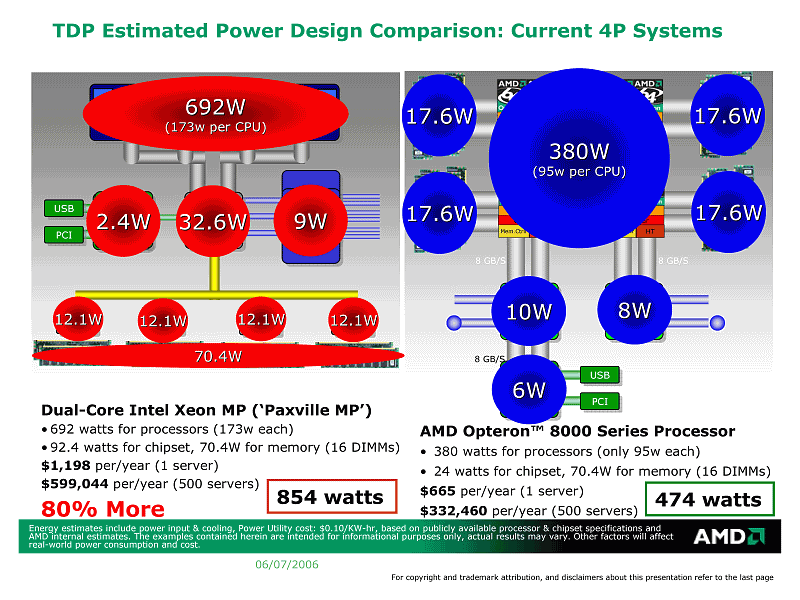This screenshot has width=800, height=600.
Task: Click the '92.4 watts for chipset' bullet
Action: [220, 447]
